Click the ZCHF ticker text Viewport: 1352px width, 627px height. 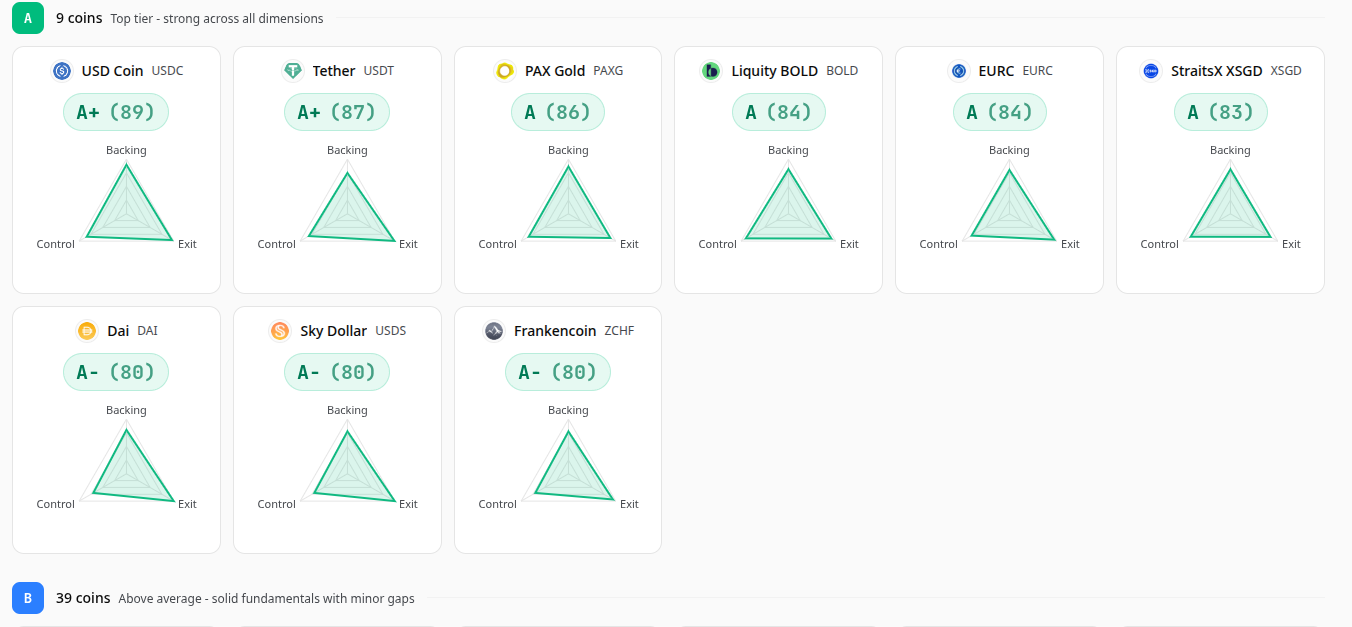[x=619, y=331]
